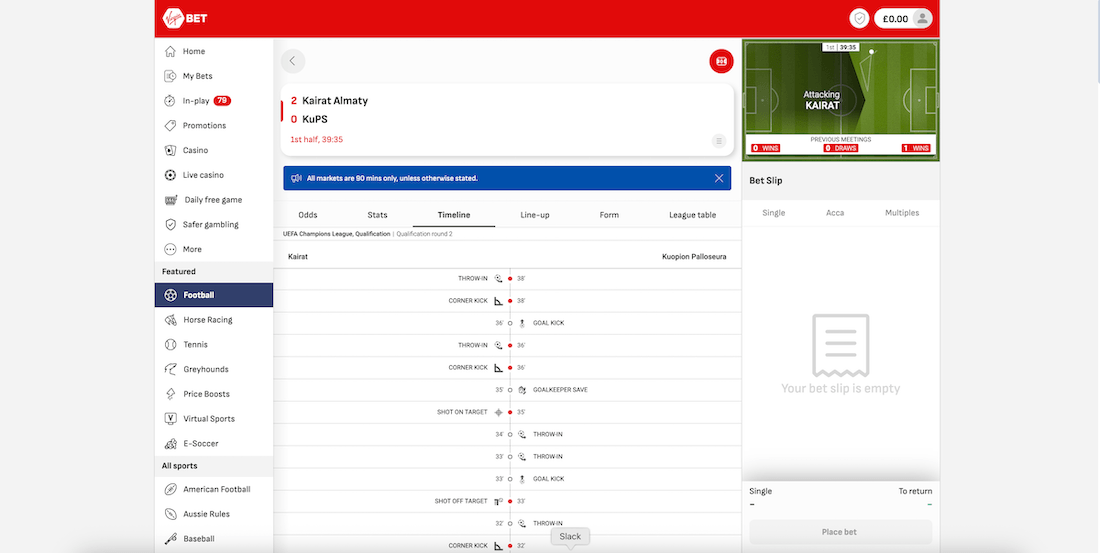Viewport: 1100px width, 553px height.
Task: Click the KuPS team name
Action: pyautogui.click(x=315, y=119)
